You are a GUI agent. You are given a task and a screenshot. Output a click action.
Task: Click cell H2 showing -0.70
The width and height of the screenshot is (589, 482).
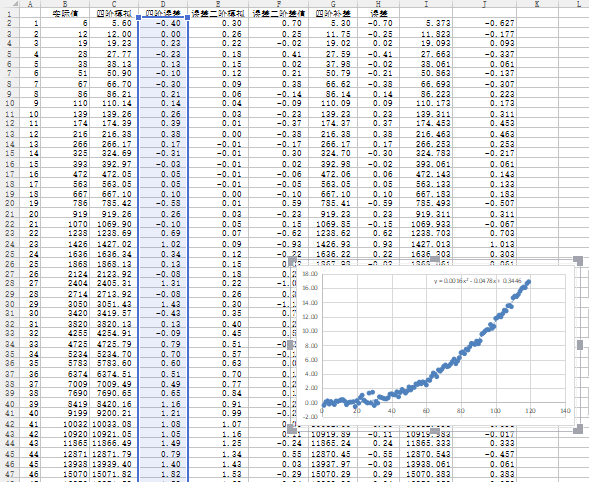click(x=378, y=23)
